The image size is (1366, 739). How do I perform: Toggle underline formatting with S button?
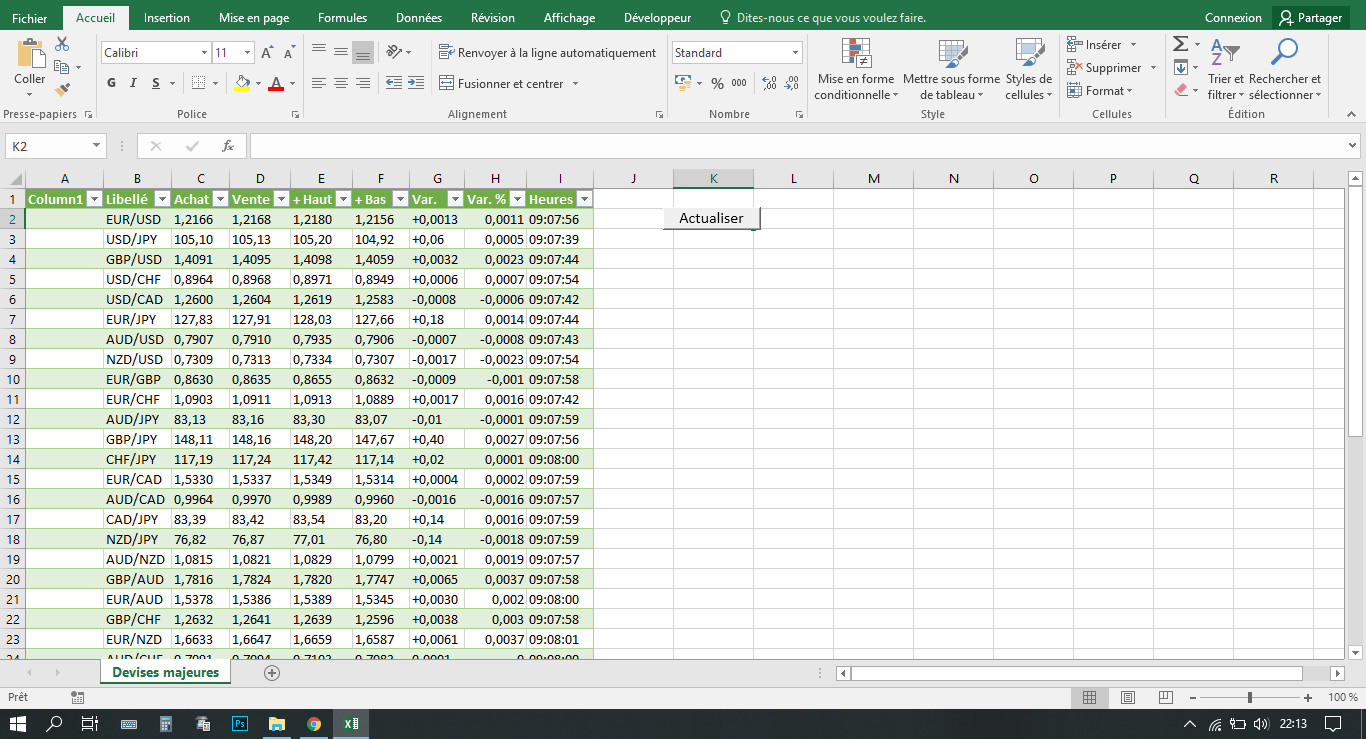(157, 83)
